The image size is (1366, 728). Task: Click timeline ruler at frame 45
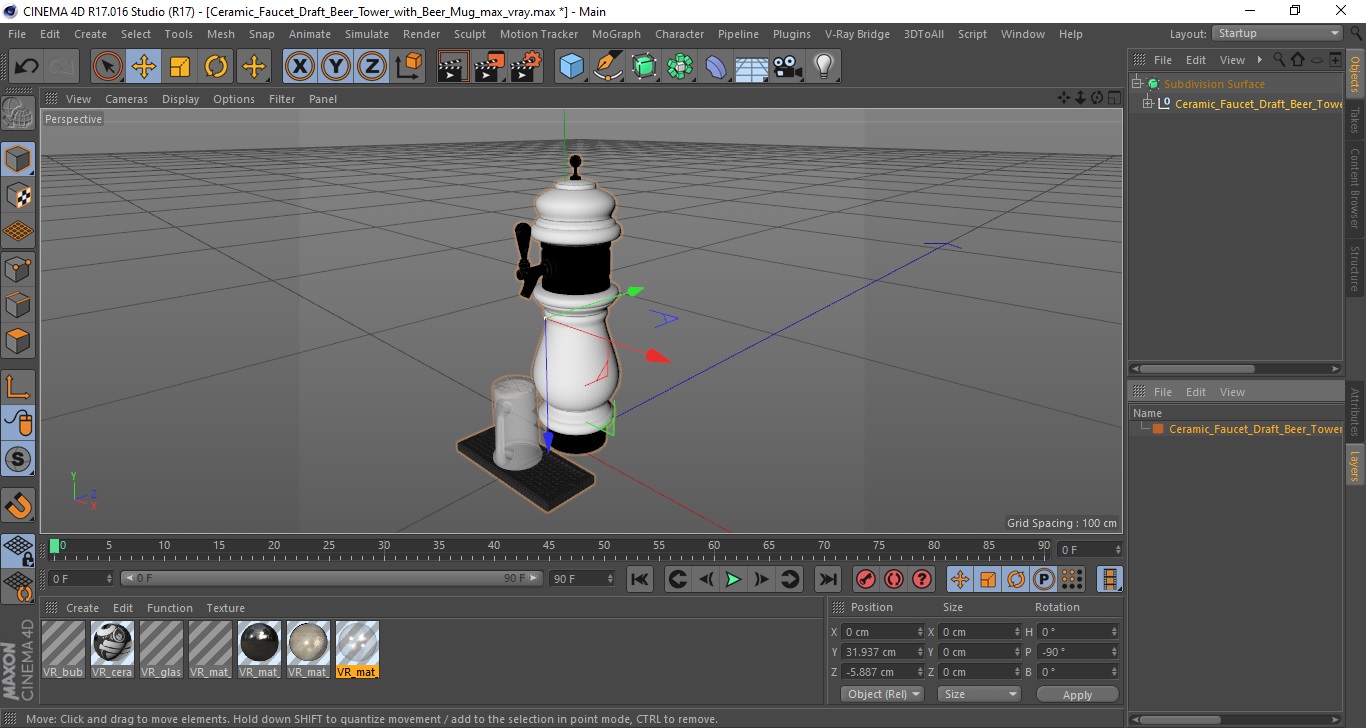point(549,546)
